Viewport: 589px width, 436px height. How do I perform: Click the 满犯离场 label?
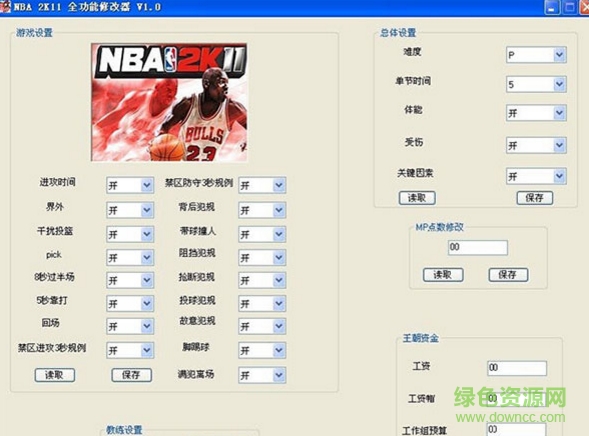pyautogui.click(x=196, y=374)
